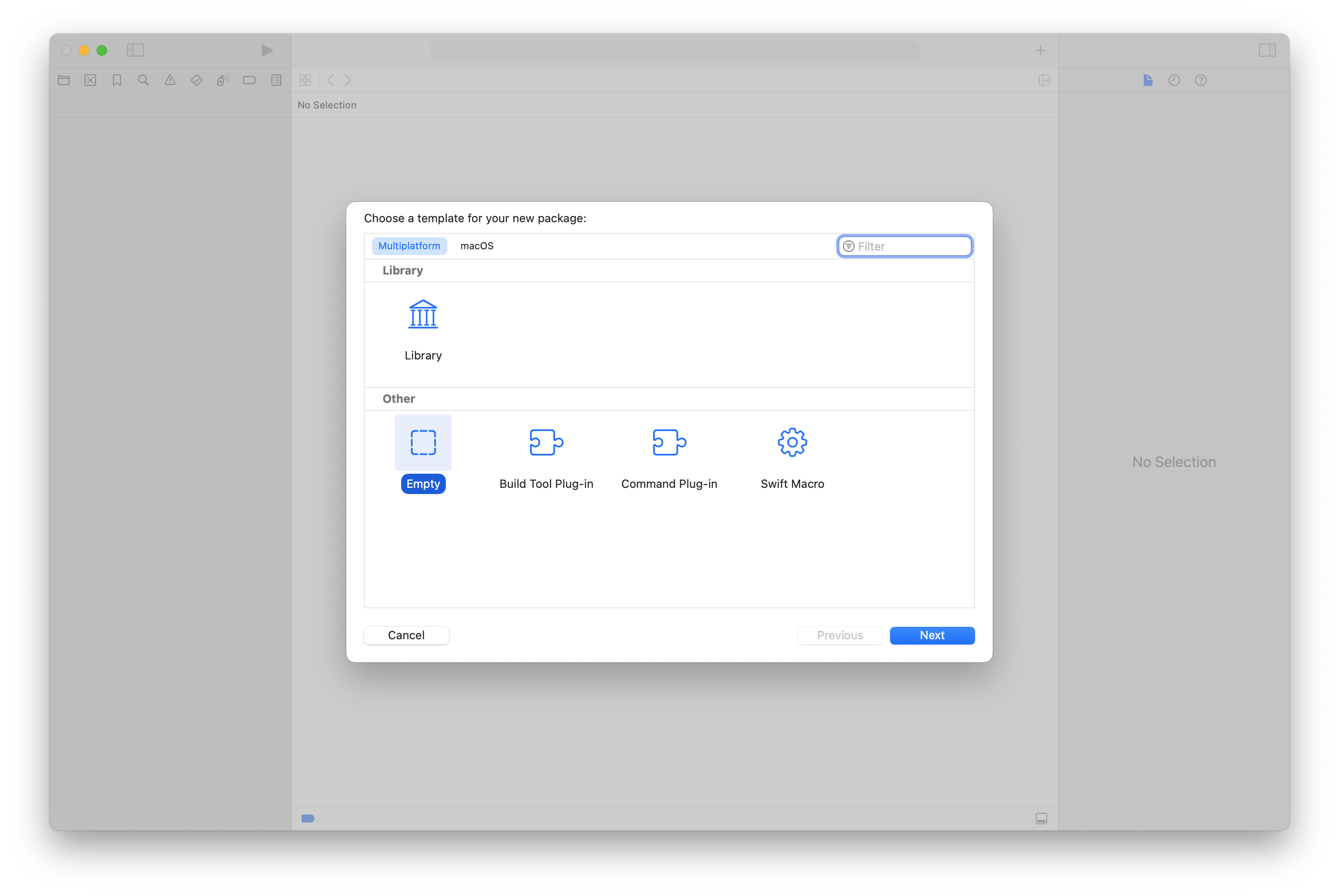Go forward with the right chevron
This screenshot has width=1339, height=896.
point(348,80)
